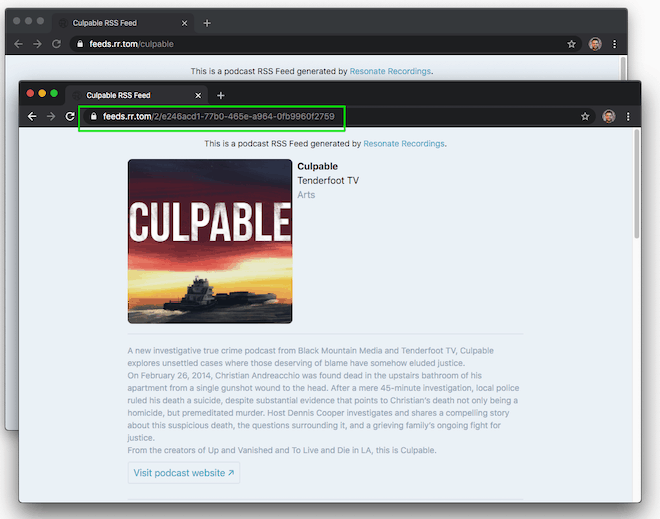The width and height of the screenshot is (660, 519).
Task: Click the back arrow in the background window
Action: point(18,44)
